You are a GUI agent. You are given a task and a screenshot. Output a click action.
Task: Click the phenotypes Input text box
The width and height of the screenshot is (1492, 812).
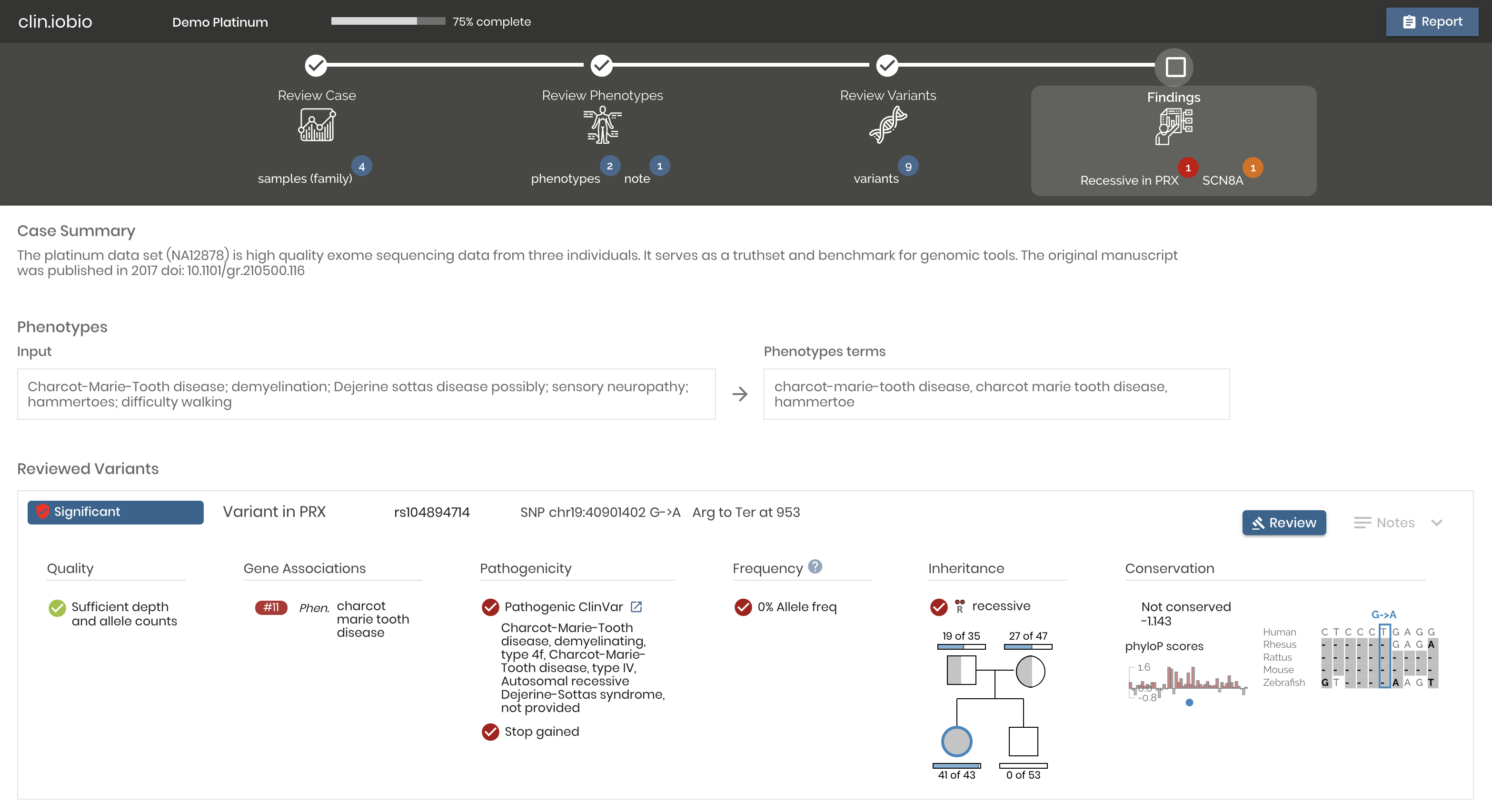click(366, 394)
